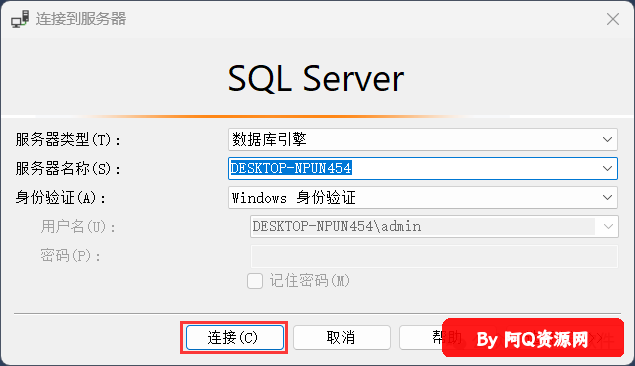This screenshot has height=366, width=635.
Task: Click the 身份验证(A) label
Action: point(61,198)
